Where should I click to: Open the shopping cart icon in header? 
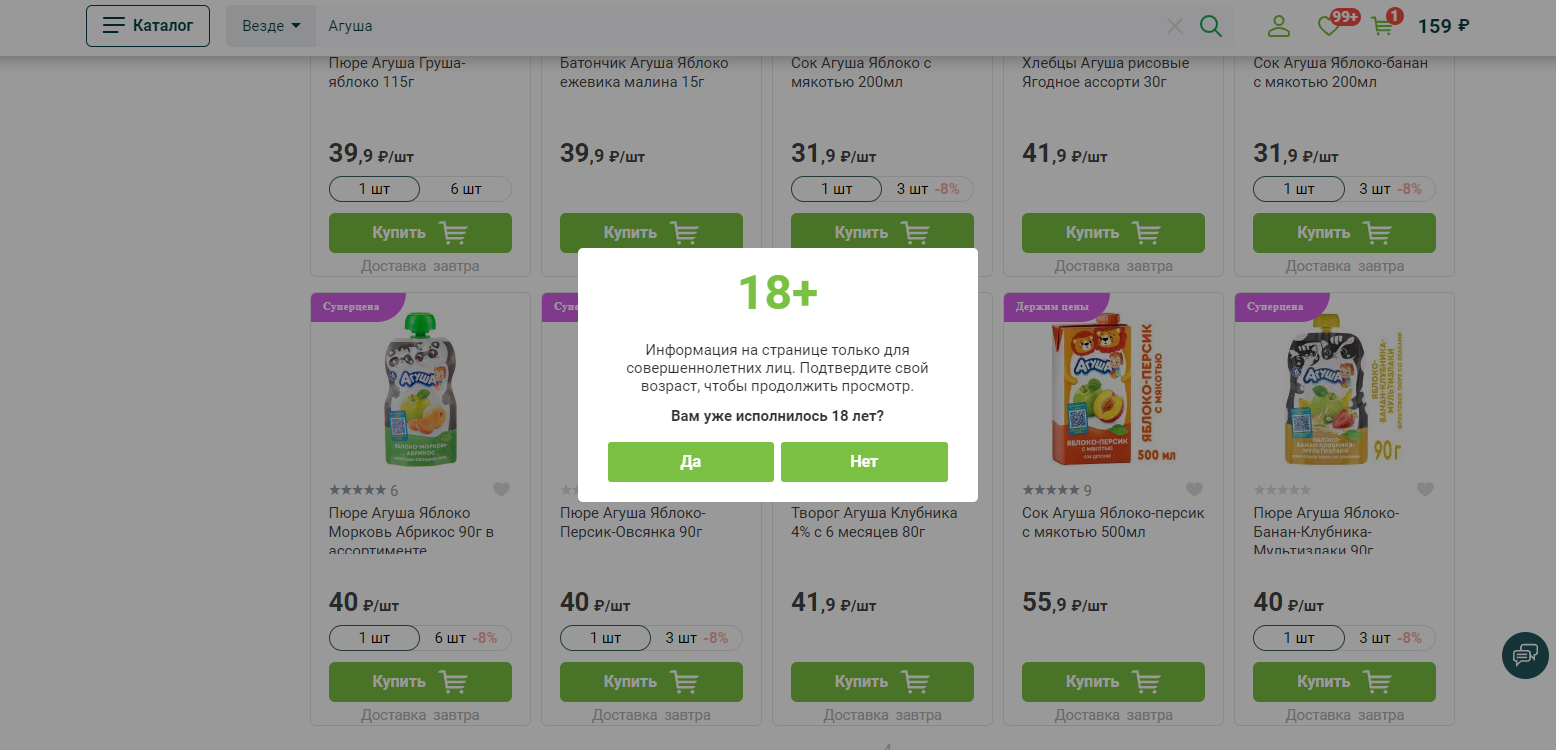point(1383,26)
